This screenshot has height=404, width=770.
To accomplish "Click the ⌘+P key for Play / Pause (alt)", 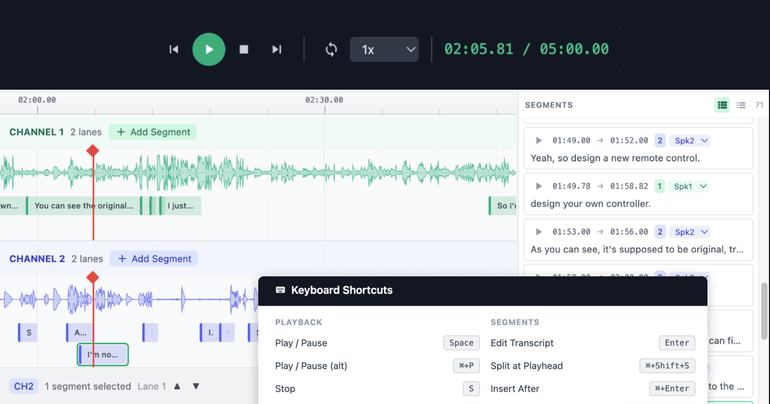I will point(466,366).
